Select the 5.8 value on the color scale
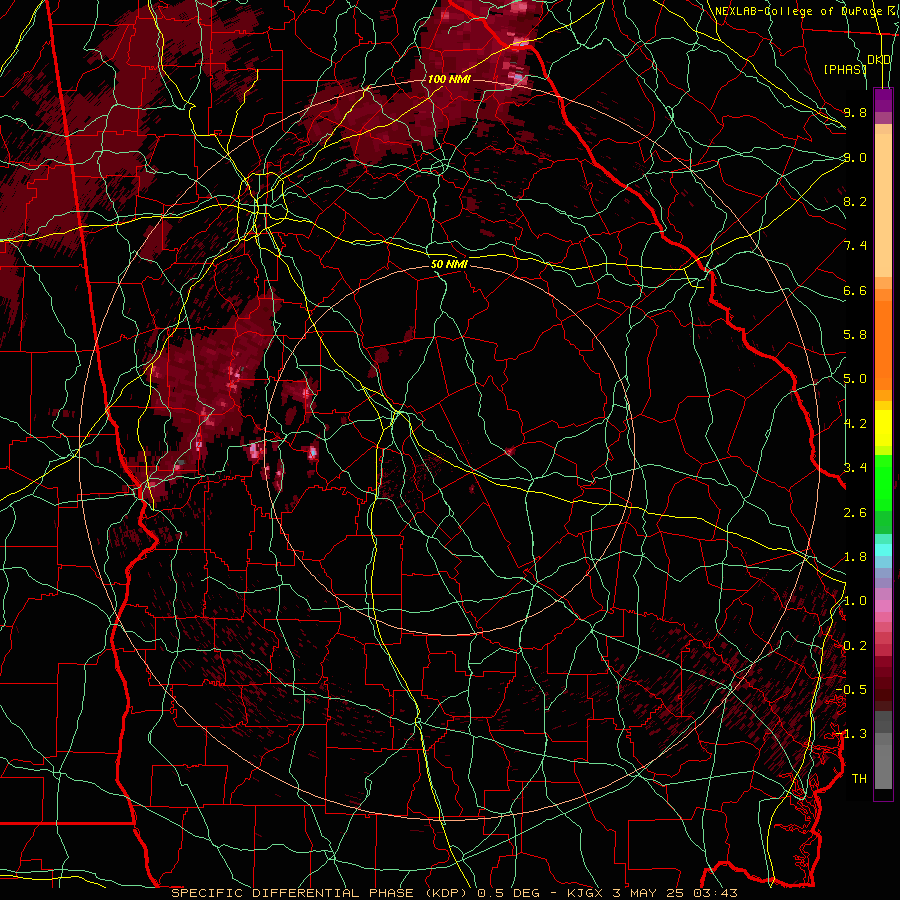The height and width of the screenshot is (900, 900). coord(855,335)
